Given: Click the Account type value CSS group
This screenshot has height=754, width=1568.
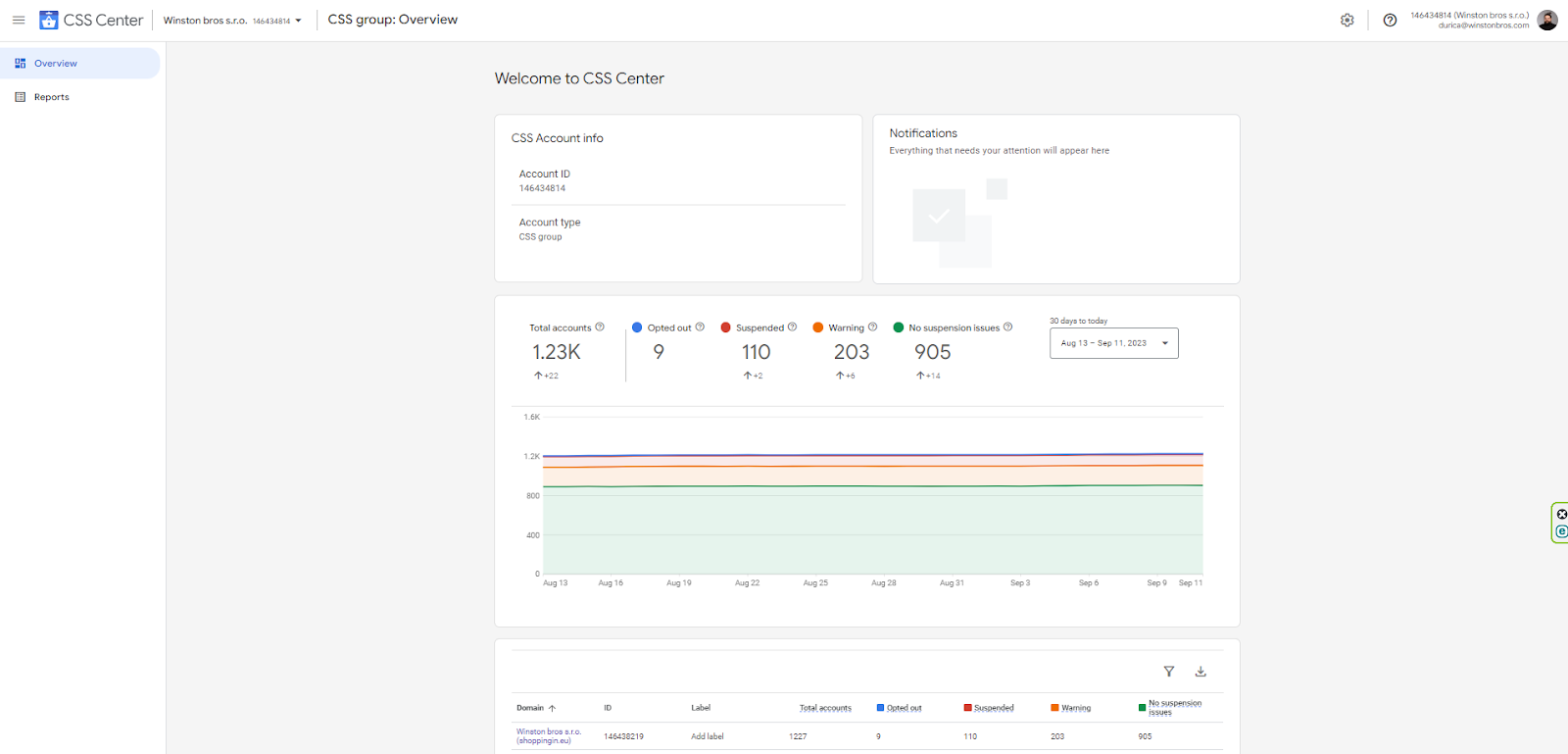Looking at the screenshot, I should coord(540,237).
